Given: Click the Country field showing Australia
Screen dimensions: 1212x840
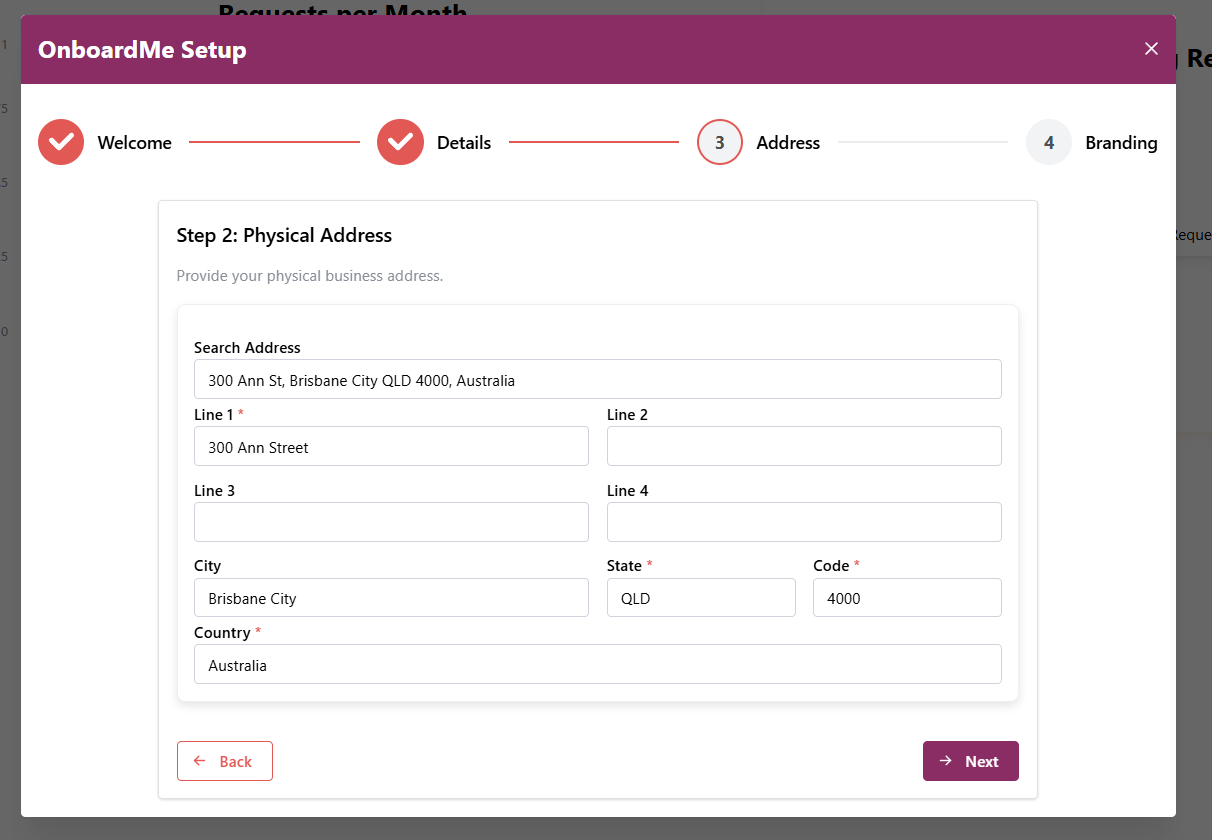Looking at the screenshot, I should 597,665.
